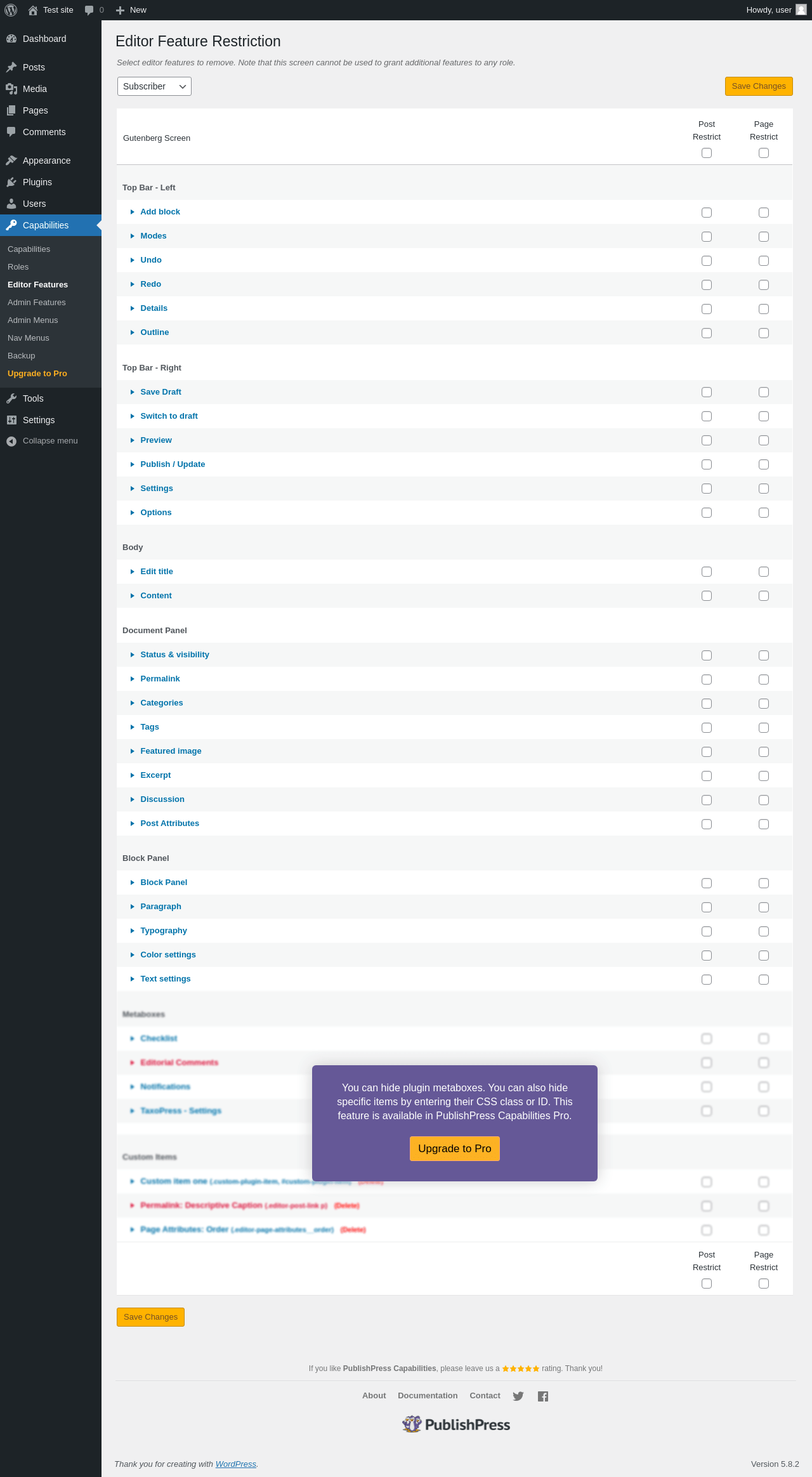The width and height of the screenshot is (812, 1477).
Task: Click the Switch to draft feature link
Action: 169,416
